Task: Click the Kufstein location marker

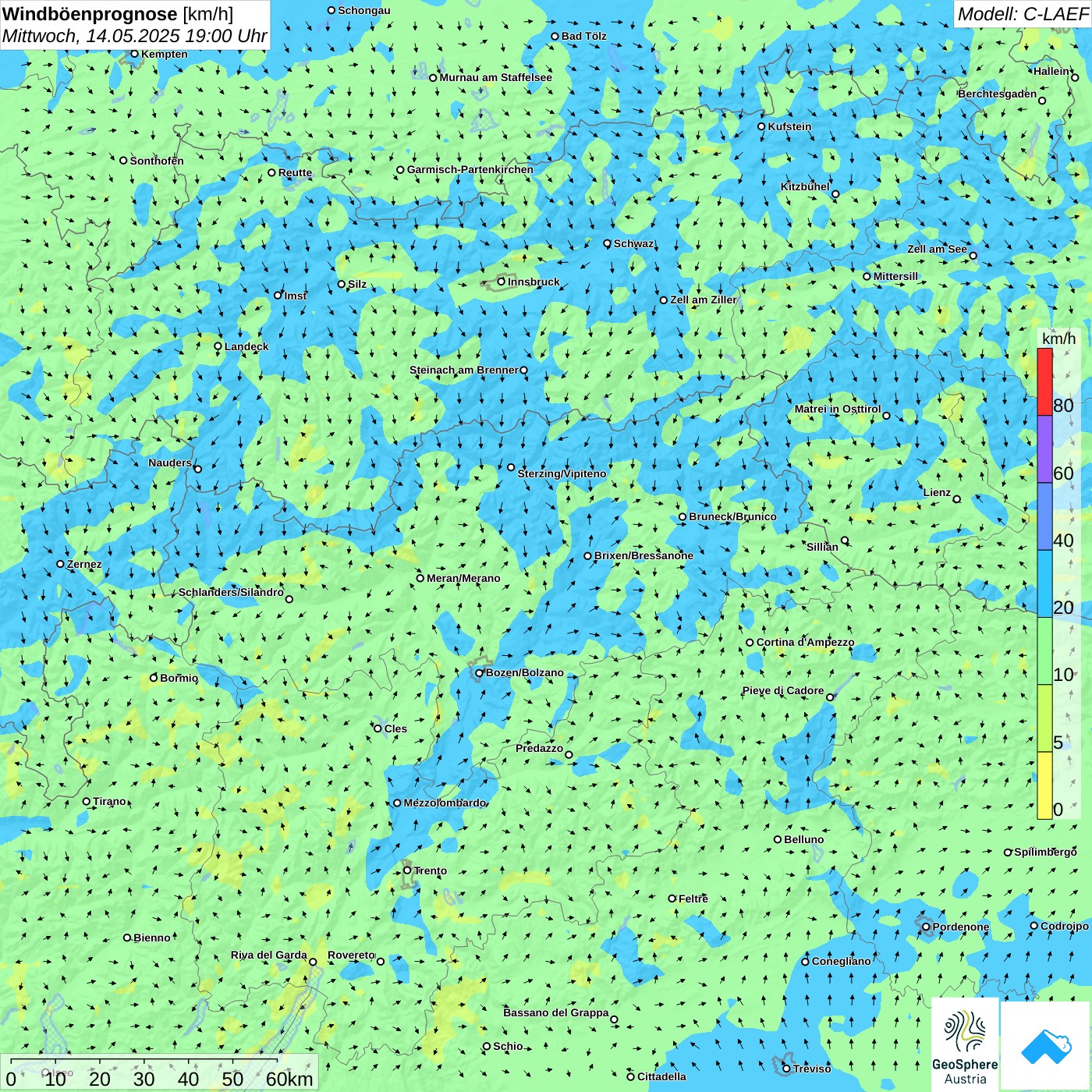Action: (762, 126)
